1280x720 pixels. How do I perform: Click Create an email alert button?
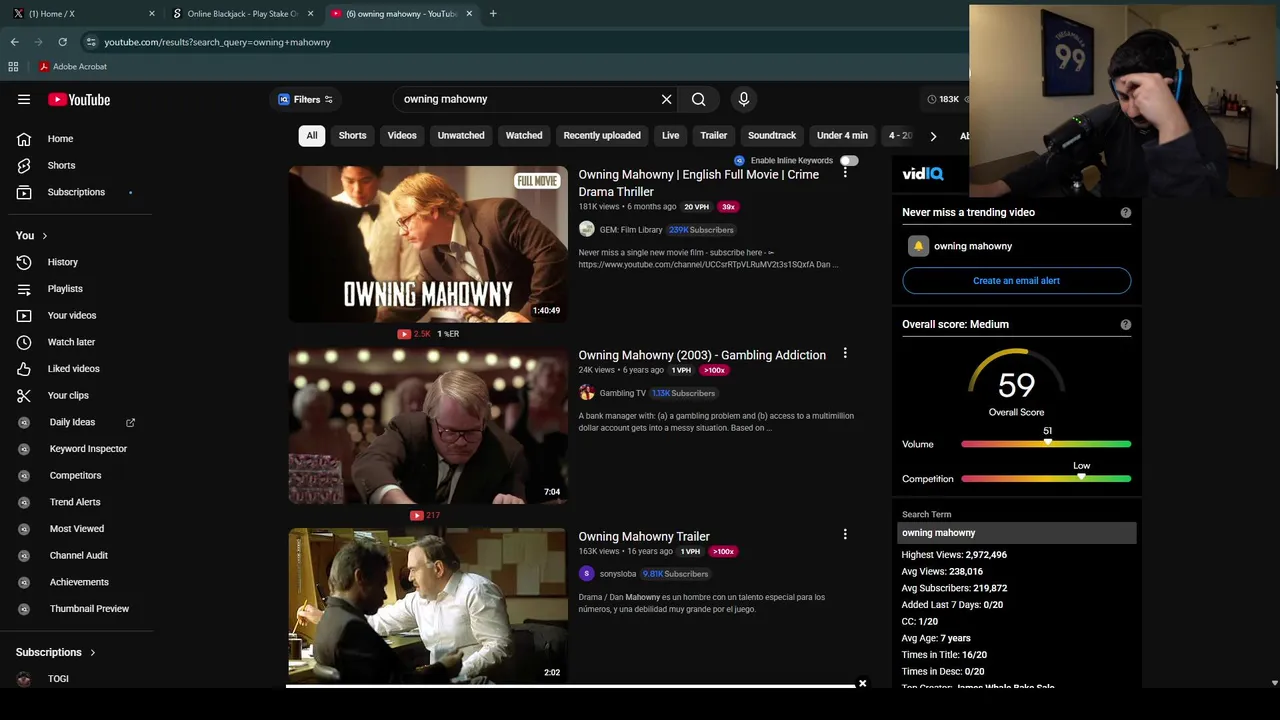click(x=1016, y=281)
